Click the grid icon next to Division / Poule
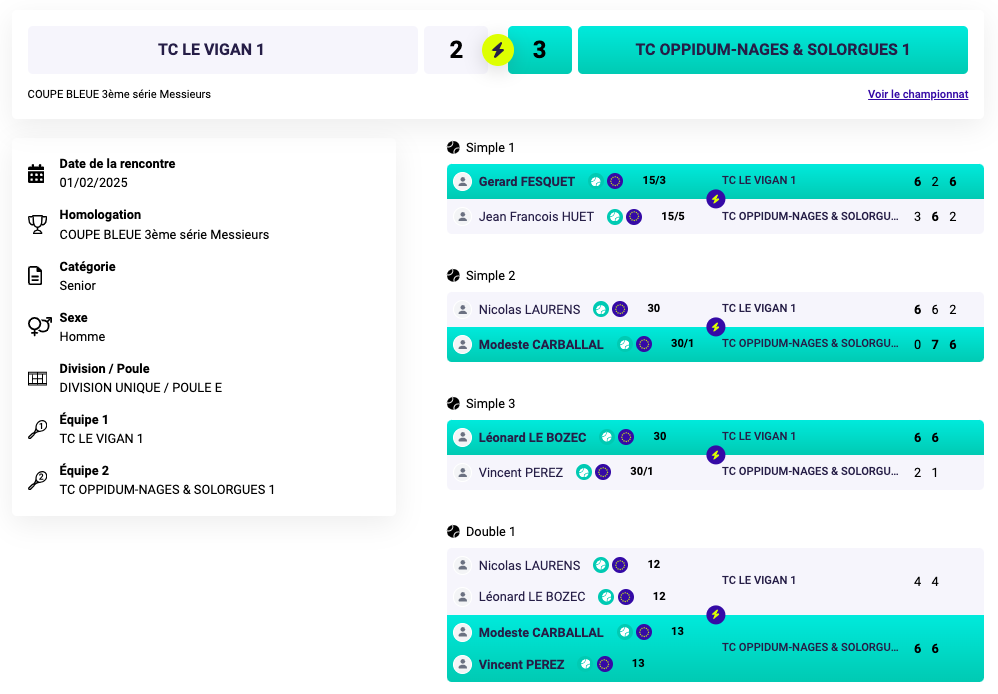The image size is (998, 694). (x=37, y=378)
